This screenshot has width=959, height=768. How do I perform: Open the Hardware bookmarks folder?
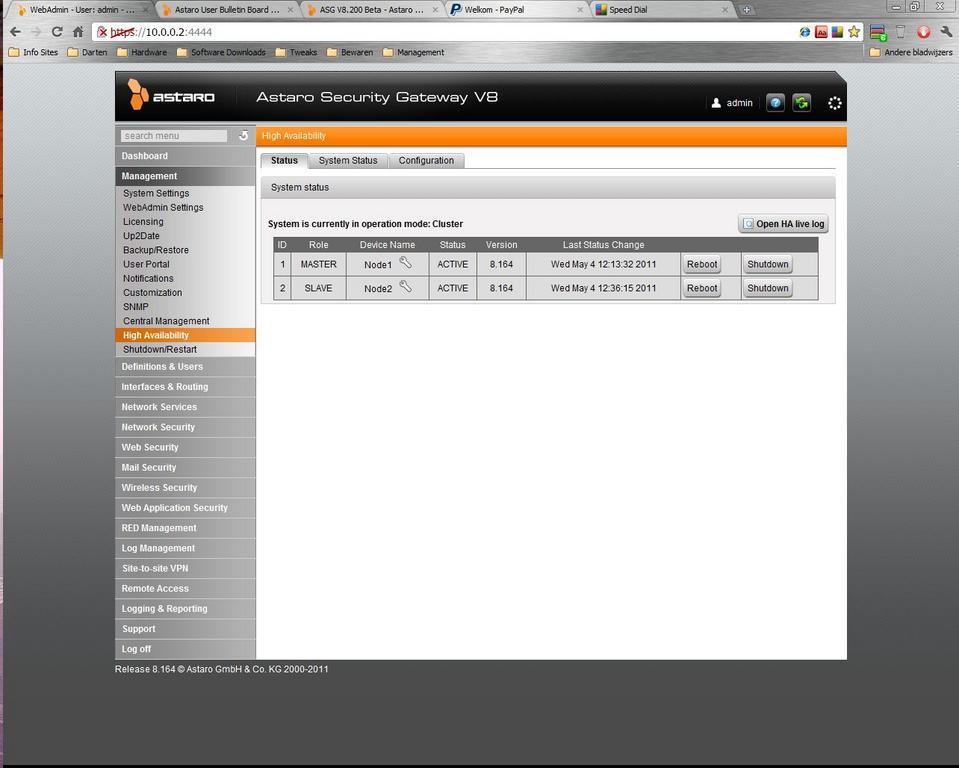click(142, 53)
